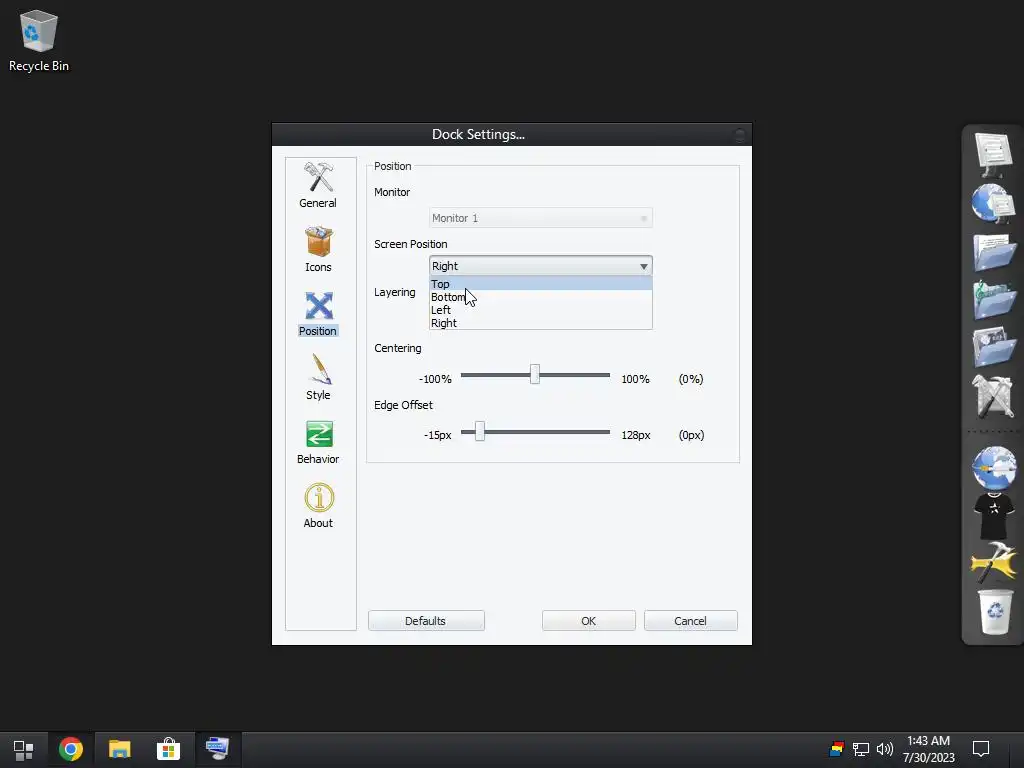Choose Right option in the dropdown list
The height and width of the screenshot is (768, 1024).
(x=541, y=323)
